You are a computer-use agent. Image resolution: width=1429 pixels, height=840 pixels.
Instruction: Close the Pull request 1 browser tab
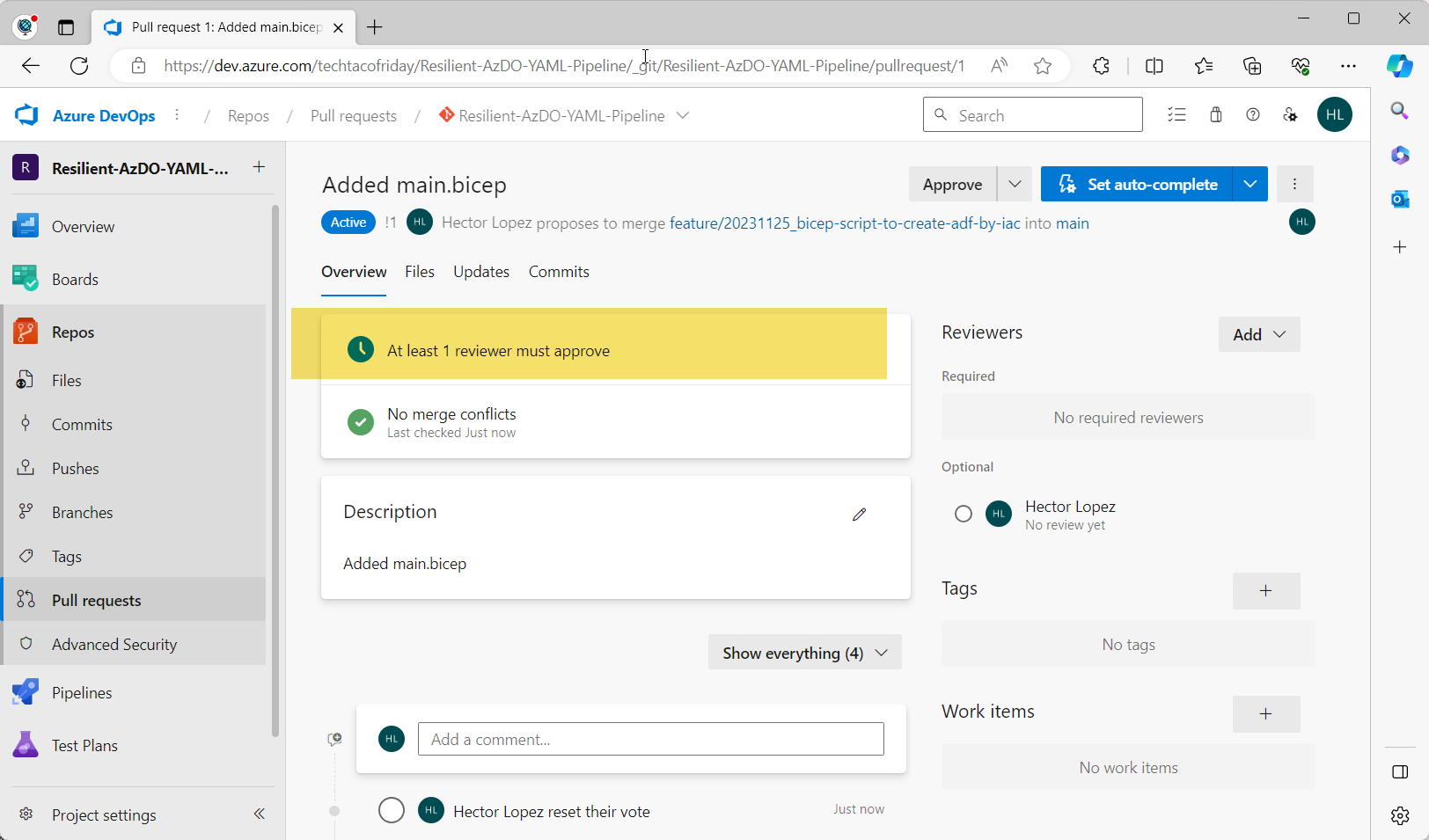(338, 27)
